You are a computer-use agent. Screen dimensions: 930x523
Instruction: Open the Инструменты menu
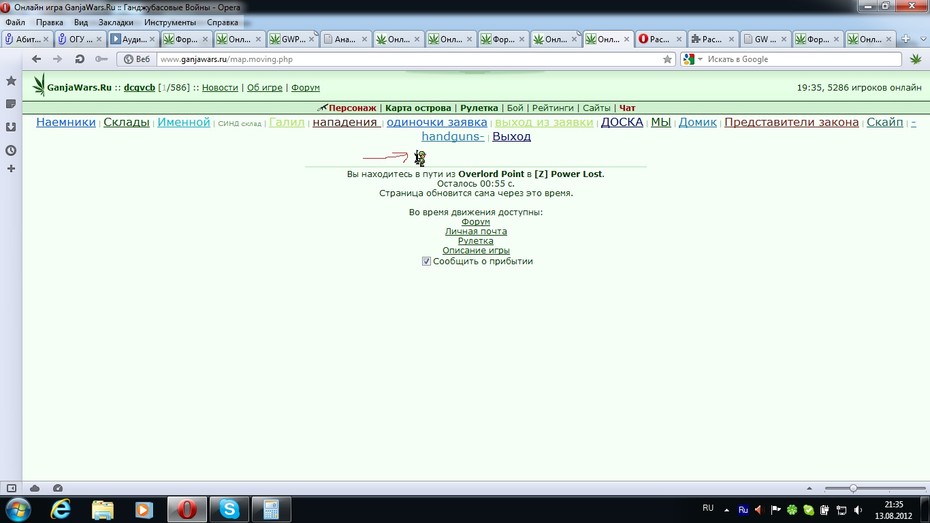pyautogui.click(x=170, y=22)
